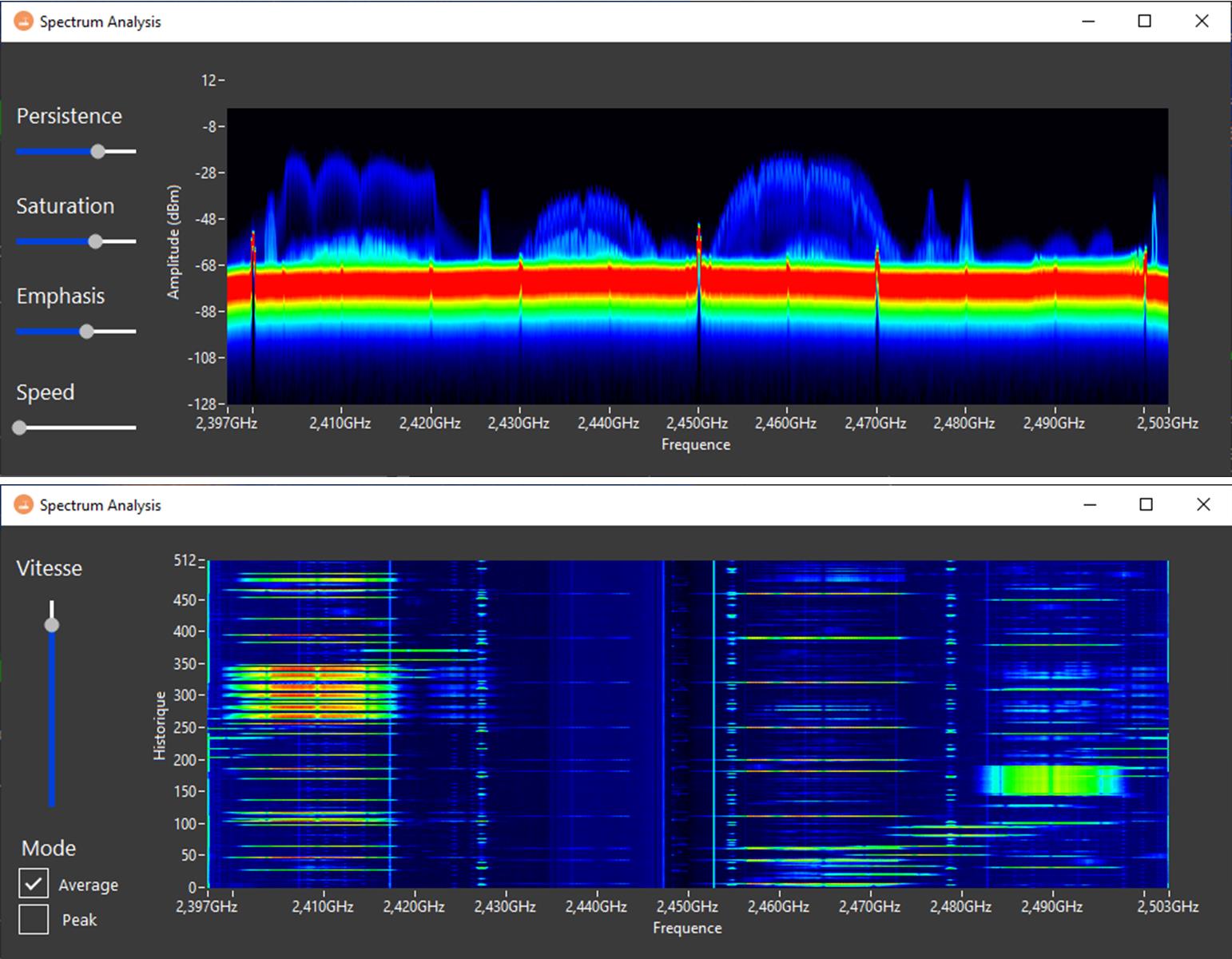
Task: Minimize the upper Spectrum Analysis window
Action: coord(1088,22)
